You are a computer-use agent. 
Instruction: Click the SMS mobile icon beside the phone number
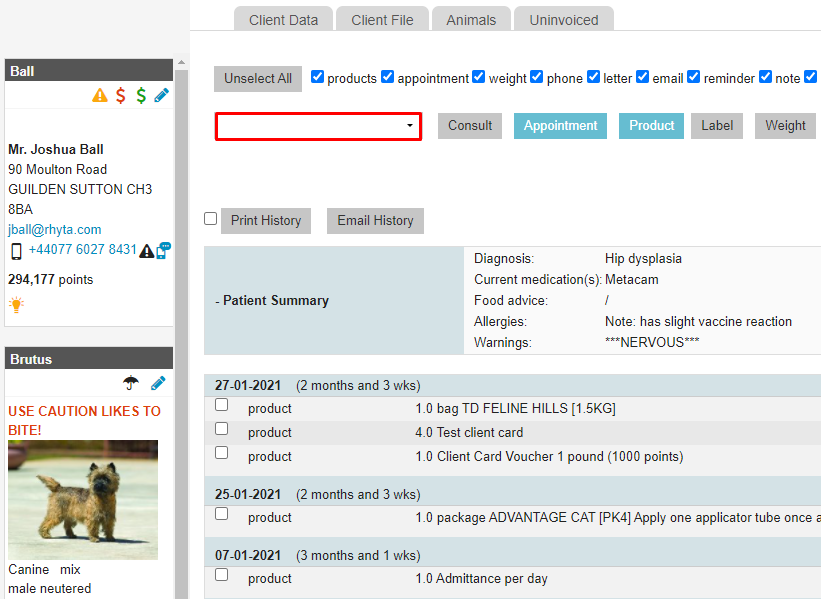tap(165, 250)
